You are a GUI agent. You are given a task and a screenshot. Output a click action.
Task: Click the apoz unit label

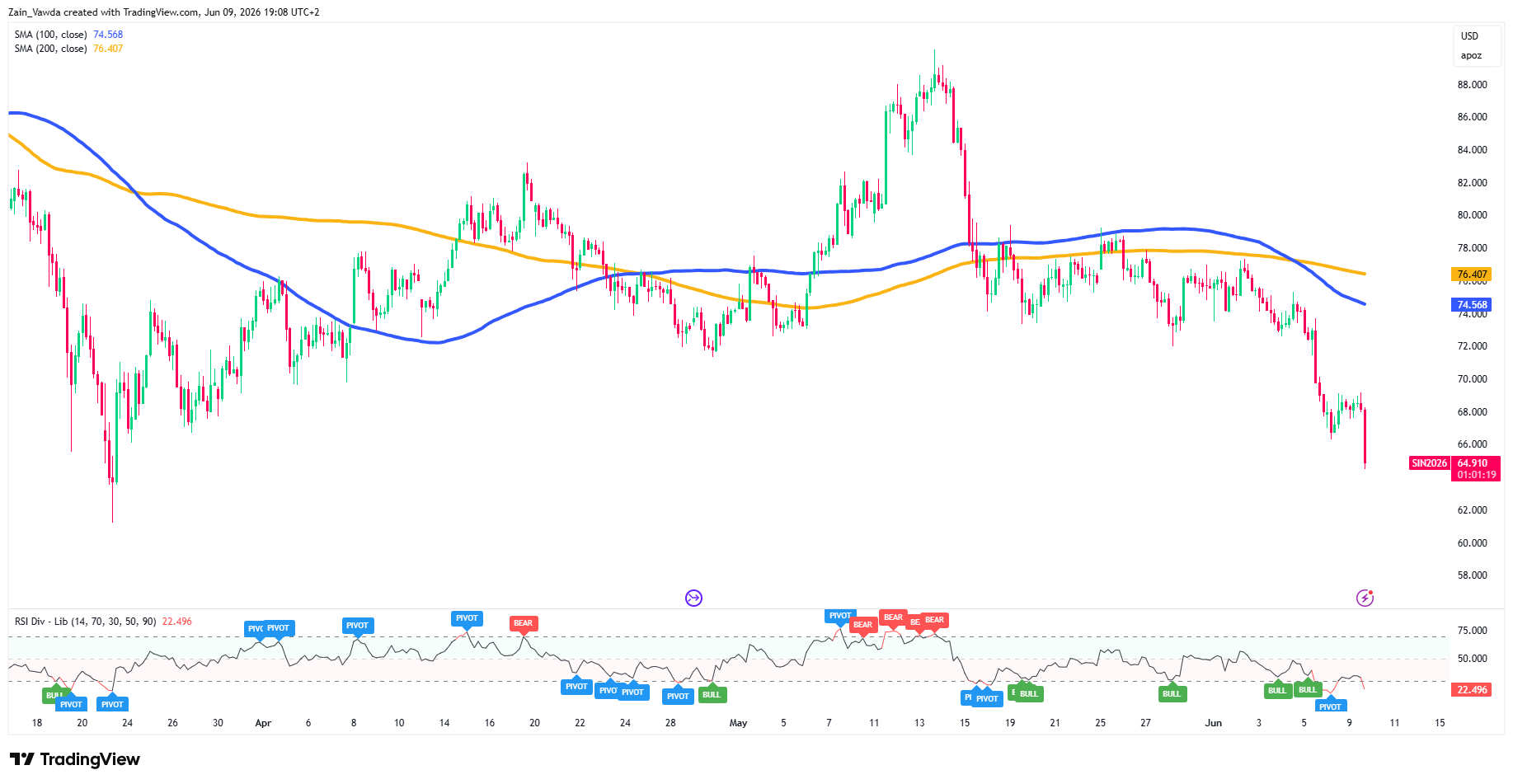[x=1471, y=56]
